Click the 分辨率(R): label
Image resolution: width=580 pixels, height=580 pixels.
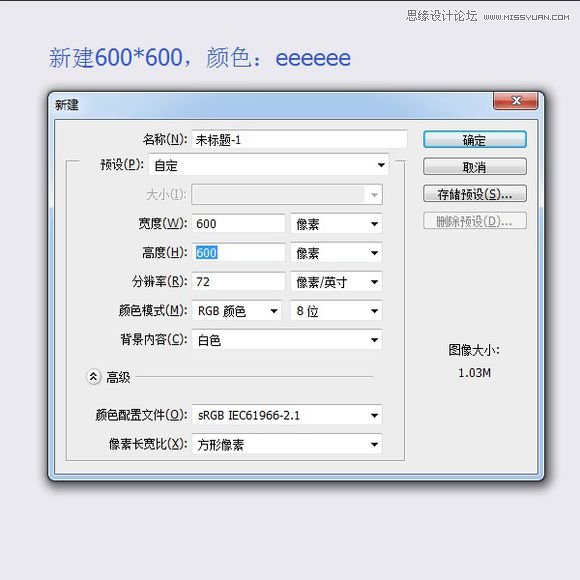(159, 282)
